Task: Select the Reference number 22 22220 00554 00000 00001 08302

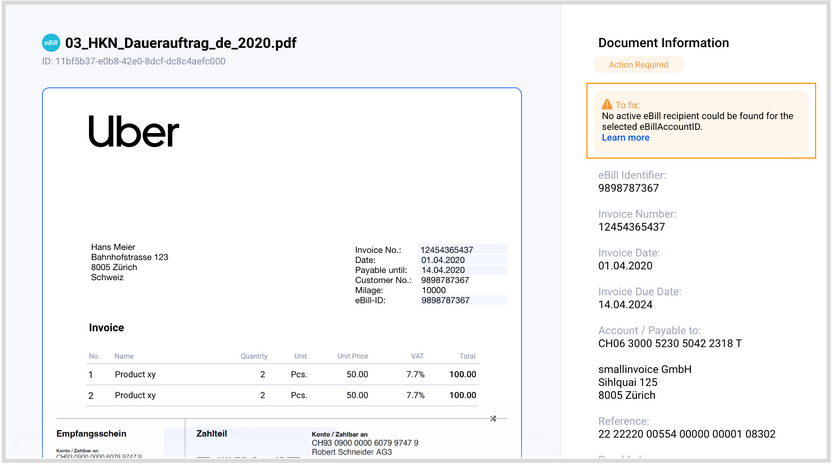Action: tap(687, 434)
